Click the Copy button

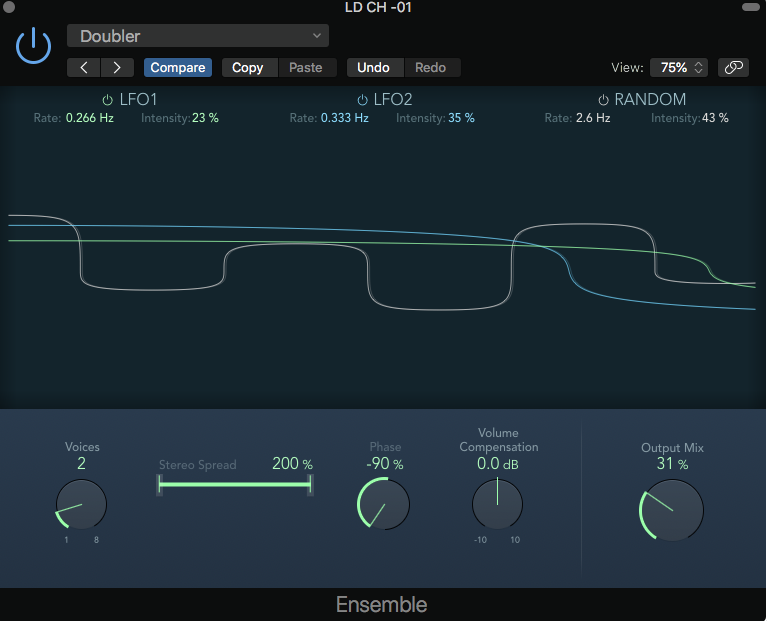(x=247, y=68)
